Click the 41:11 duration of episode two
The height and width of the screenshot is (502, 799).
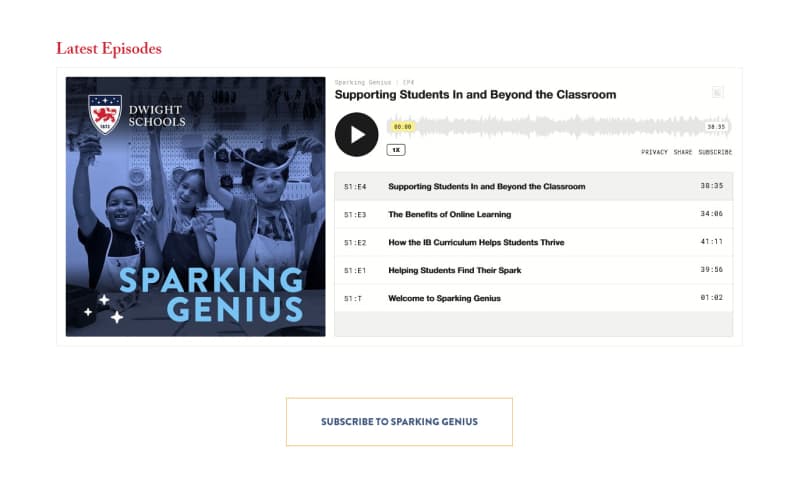point(711,242)
